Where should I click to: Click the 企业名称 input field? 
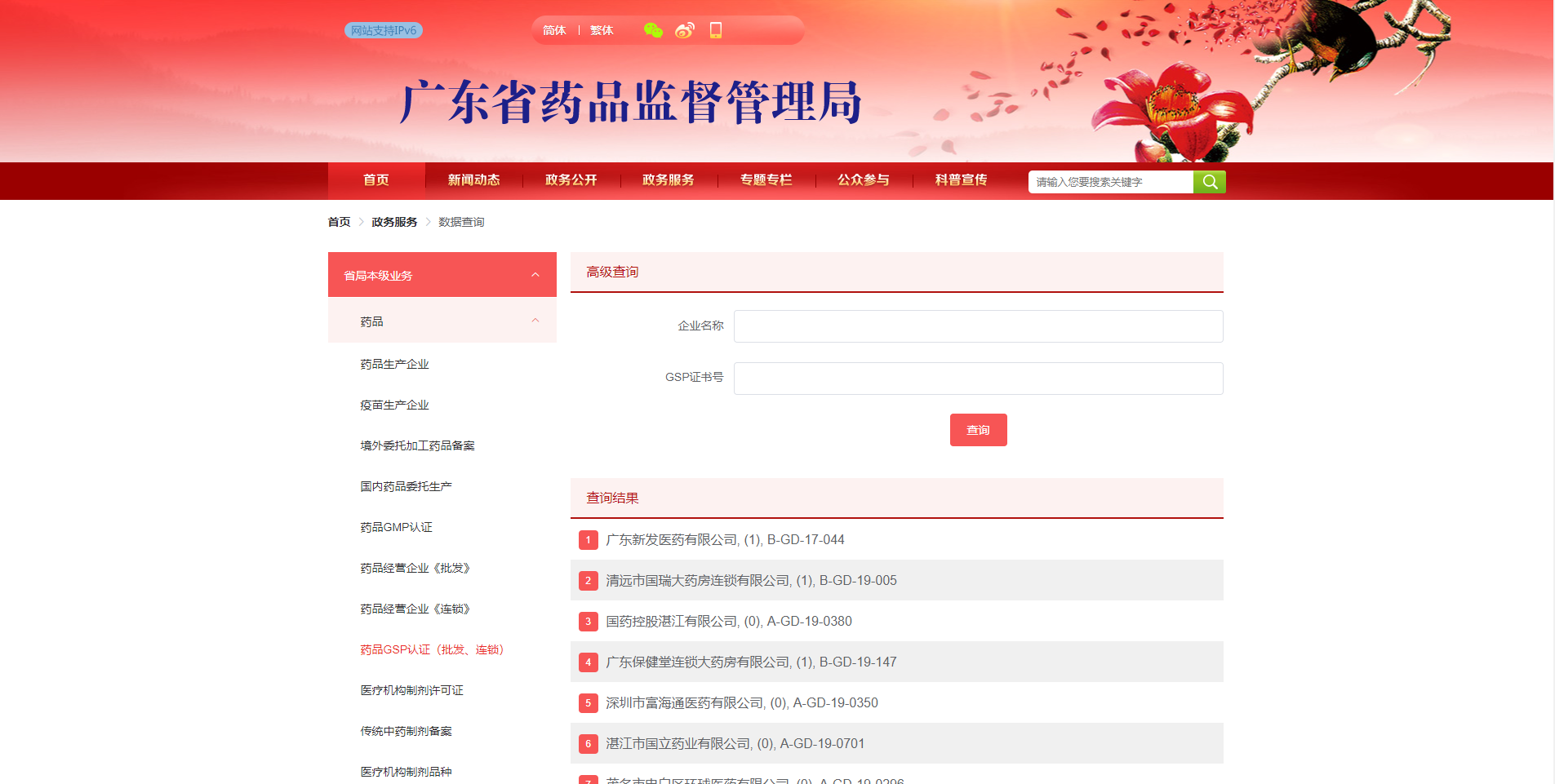978,326
